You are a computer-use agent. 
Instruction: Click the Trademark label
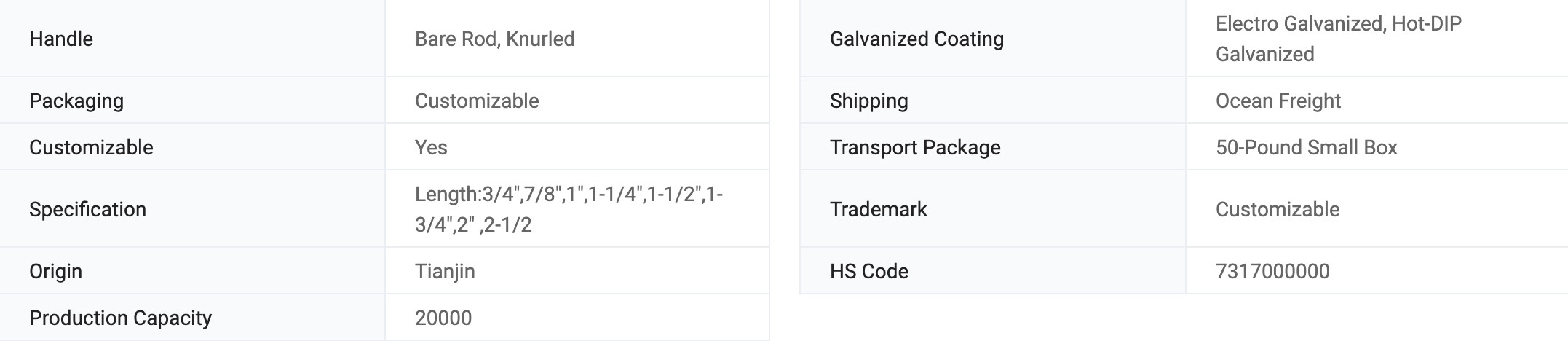878,209
